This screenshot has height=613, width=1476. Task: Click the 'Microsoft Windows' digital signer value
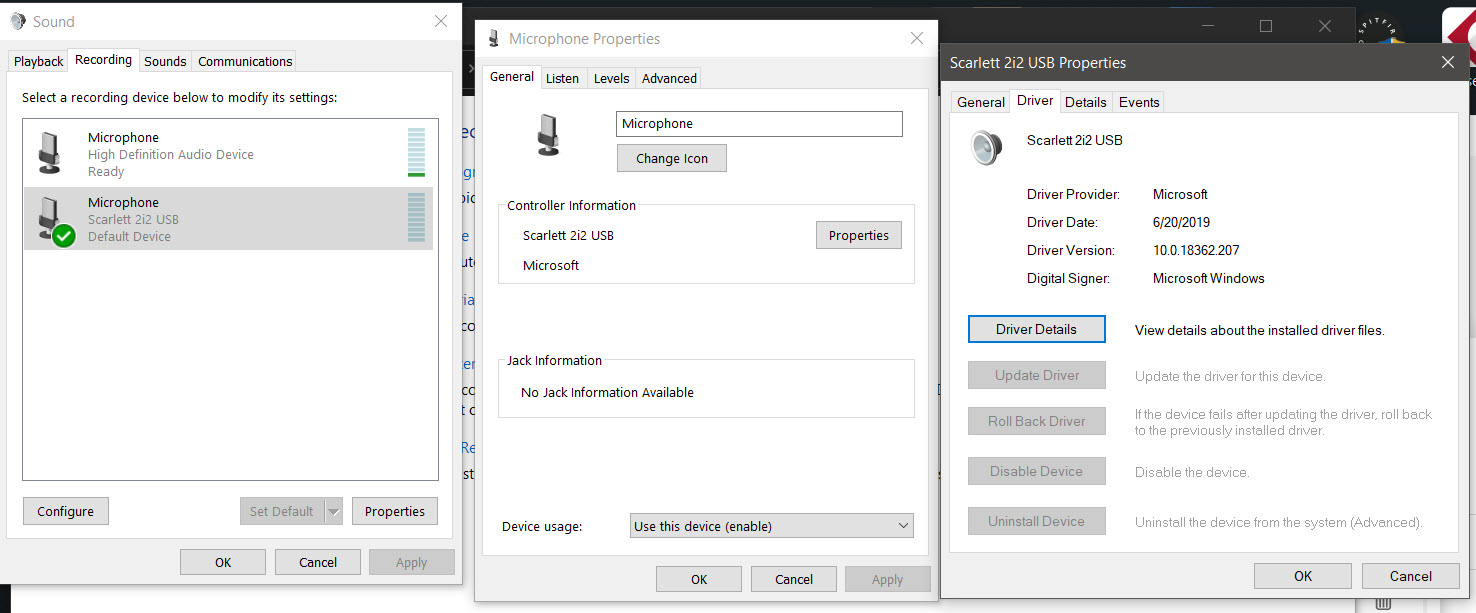point(1208,278)
